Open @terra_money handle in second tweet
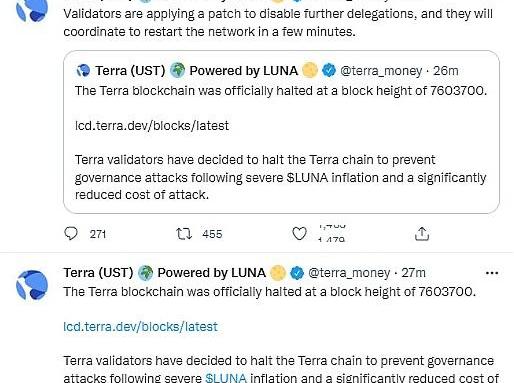514x383 pixels. (x=349, y=273)
